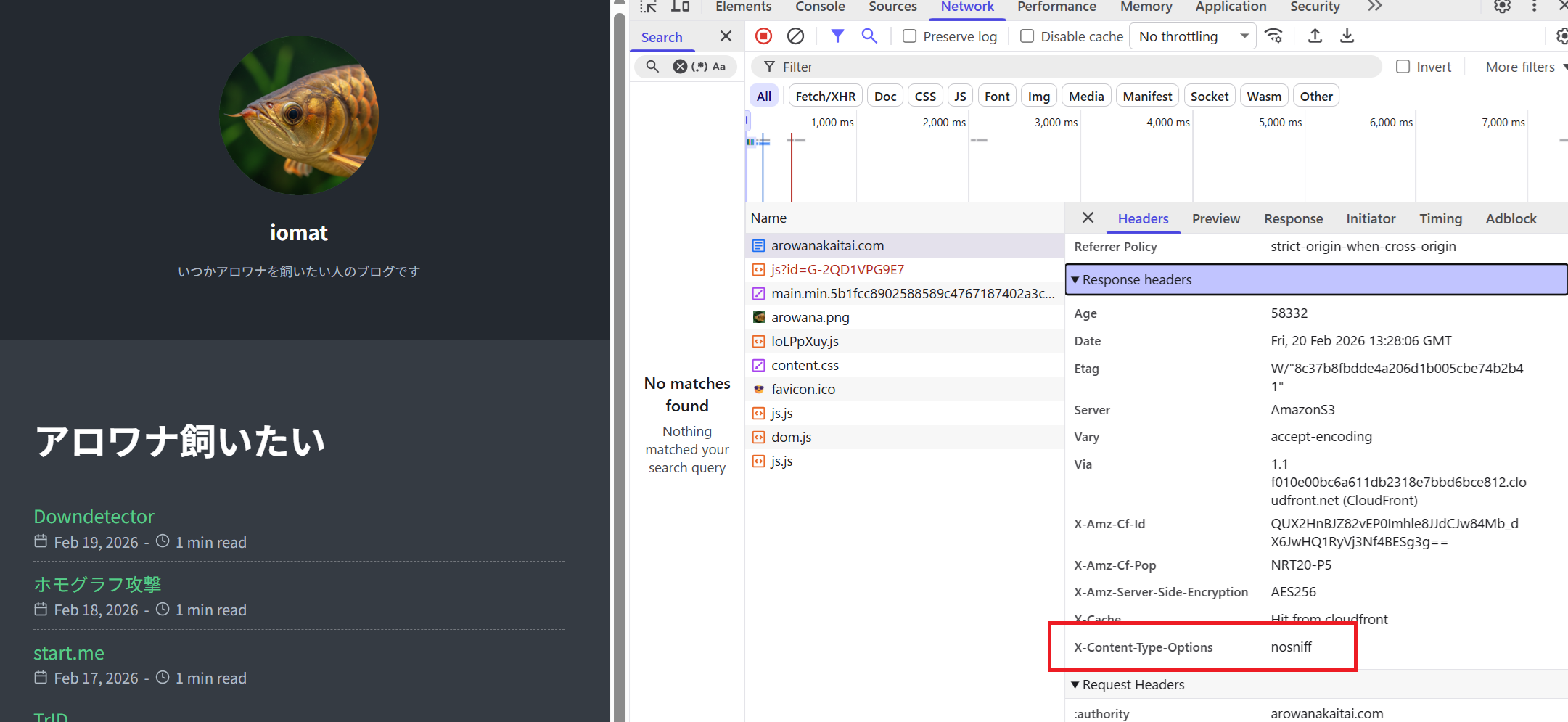
Task: Open DevTools settings gear
Action: (x=1502, y=7)
